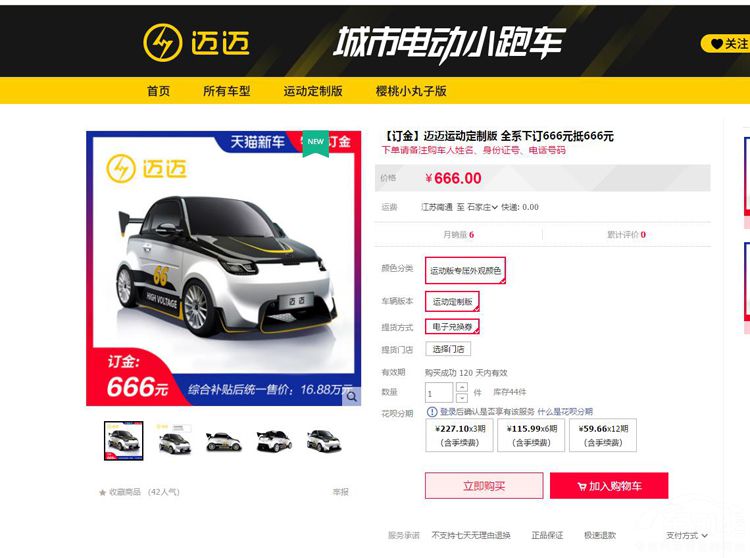Click the magnifier icon on product image
The width and height of the screenshot is (750, 558).
click(x=352, y=396)
